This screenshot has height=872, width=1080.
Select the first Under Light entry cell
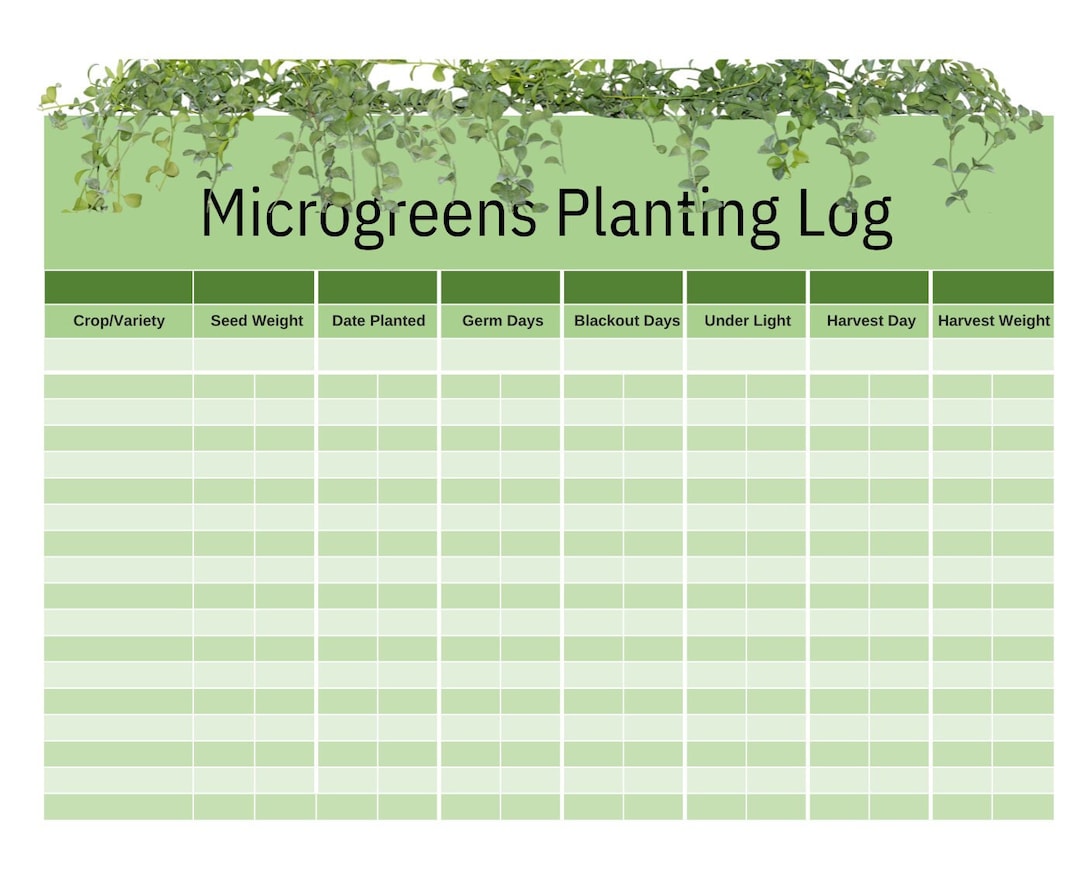[747, 355]
